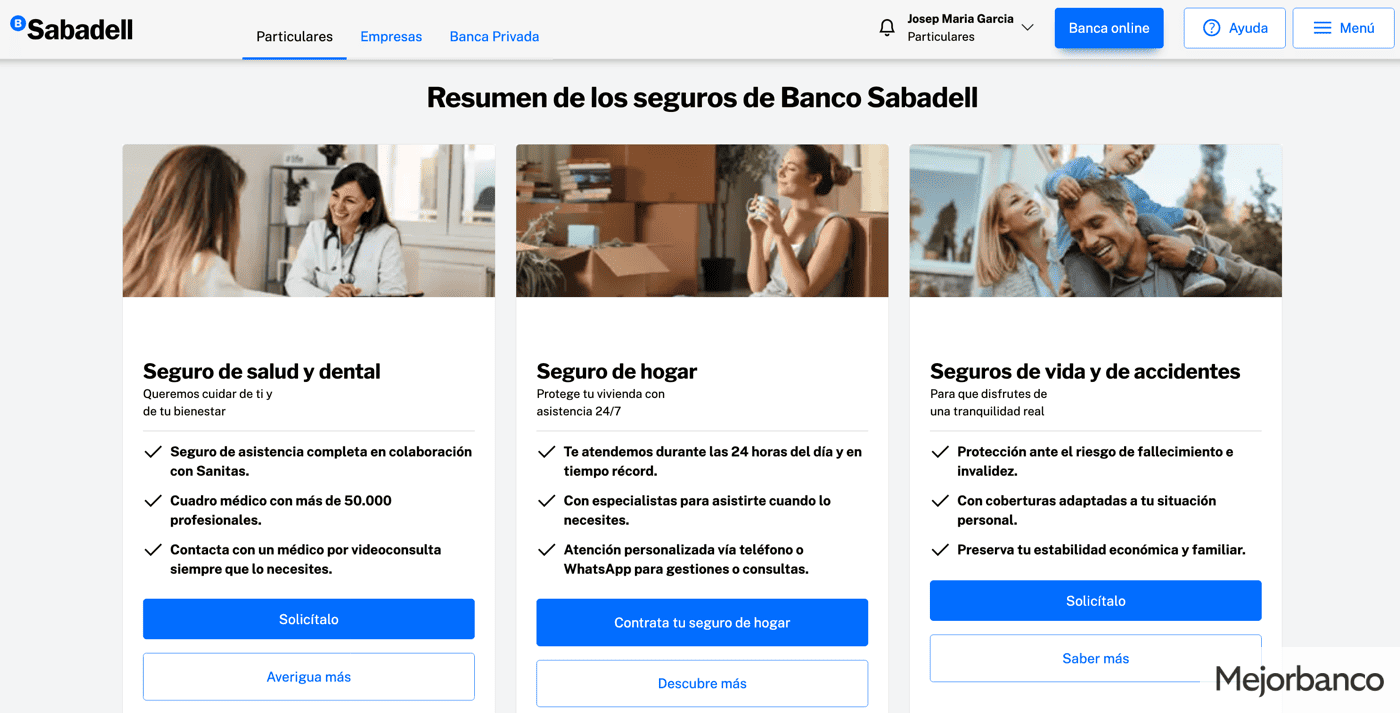
Task: Click the Mejorbanco watermark logo
Action: [1300, 679]
